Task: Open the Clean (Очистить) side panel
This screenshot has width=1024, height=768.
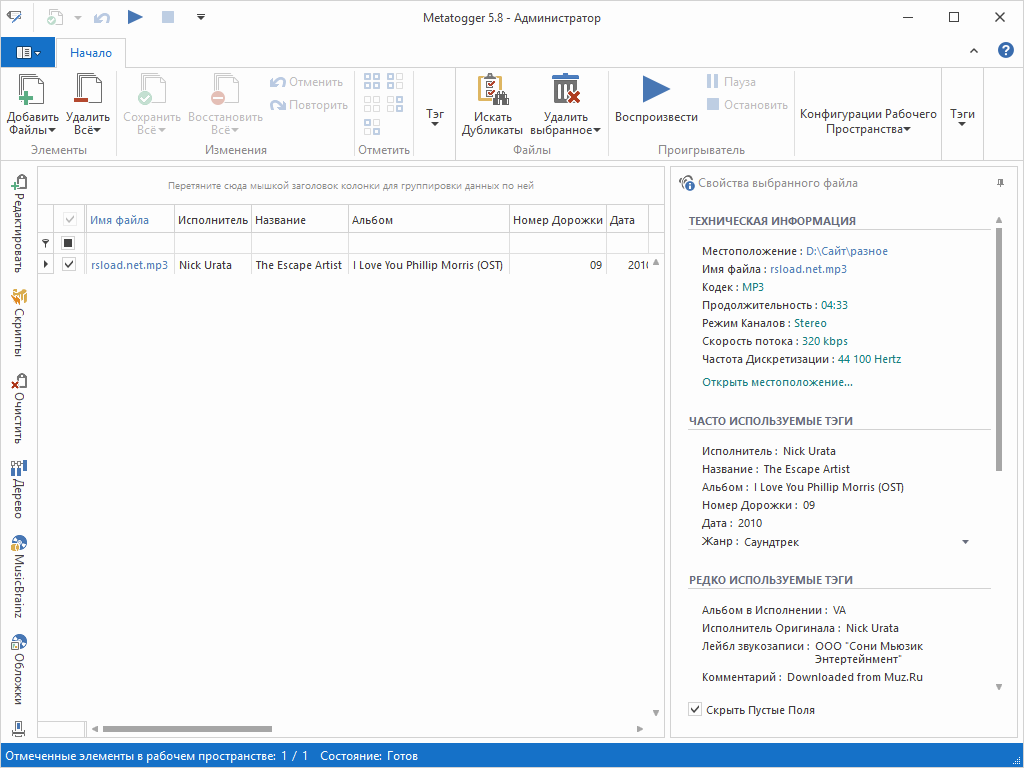Action: click(x=19, y=408)
